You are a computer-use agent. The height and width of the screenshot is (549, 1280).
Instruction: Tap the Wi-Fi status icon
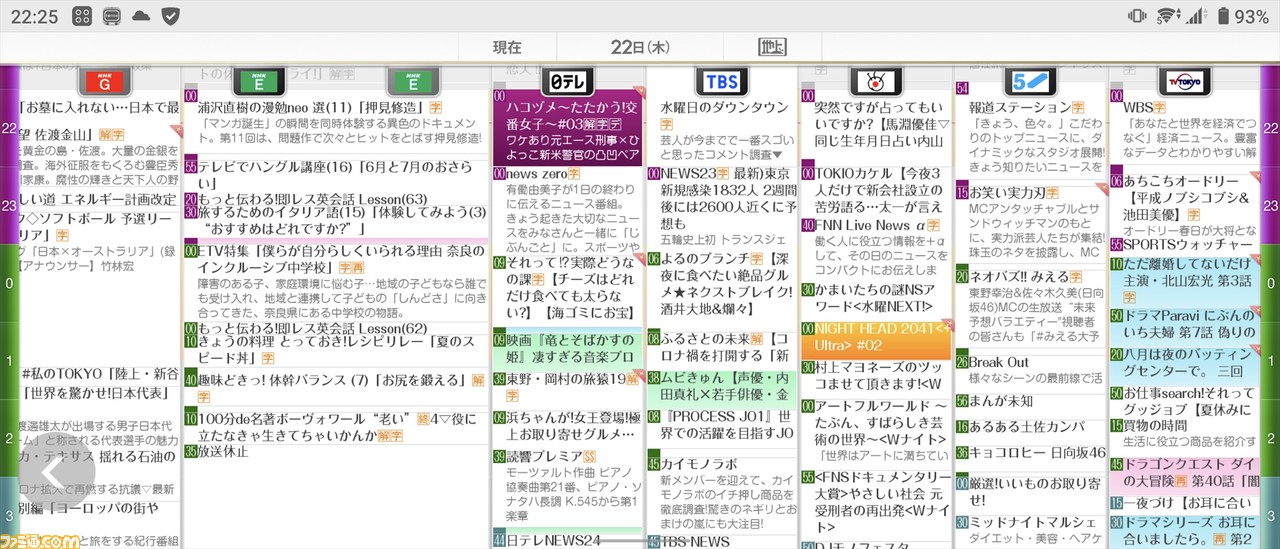(x=1166, y=16)
